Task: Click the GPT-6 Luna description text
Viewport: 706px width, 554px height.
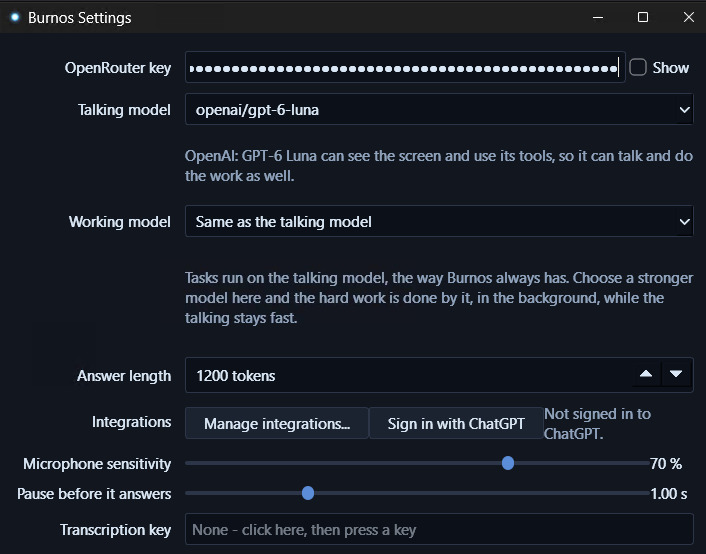Action: (x=439, y=166)
